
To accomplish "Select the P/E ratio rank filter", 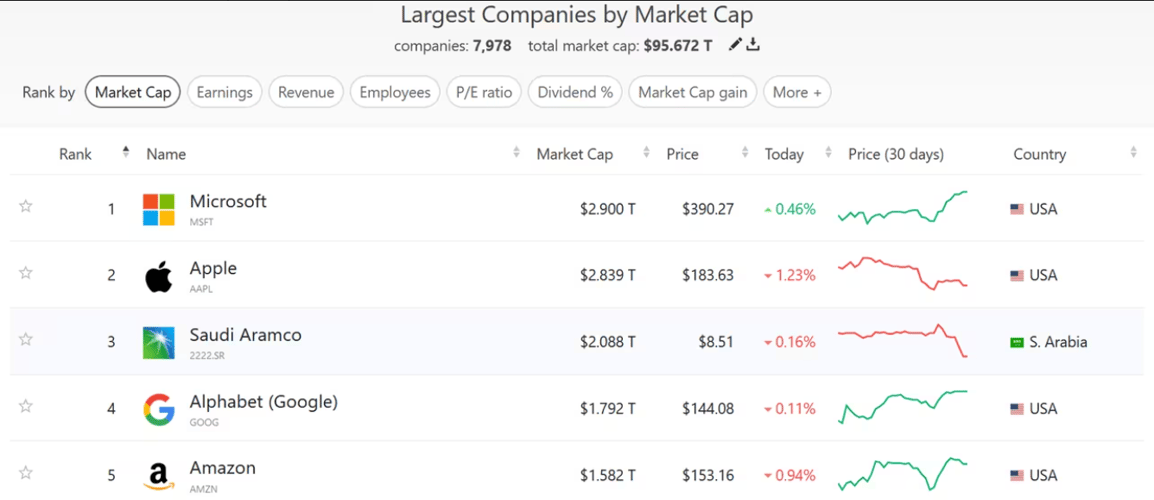I will pyautogui.click(x=484, y=92).
